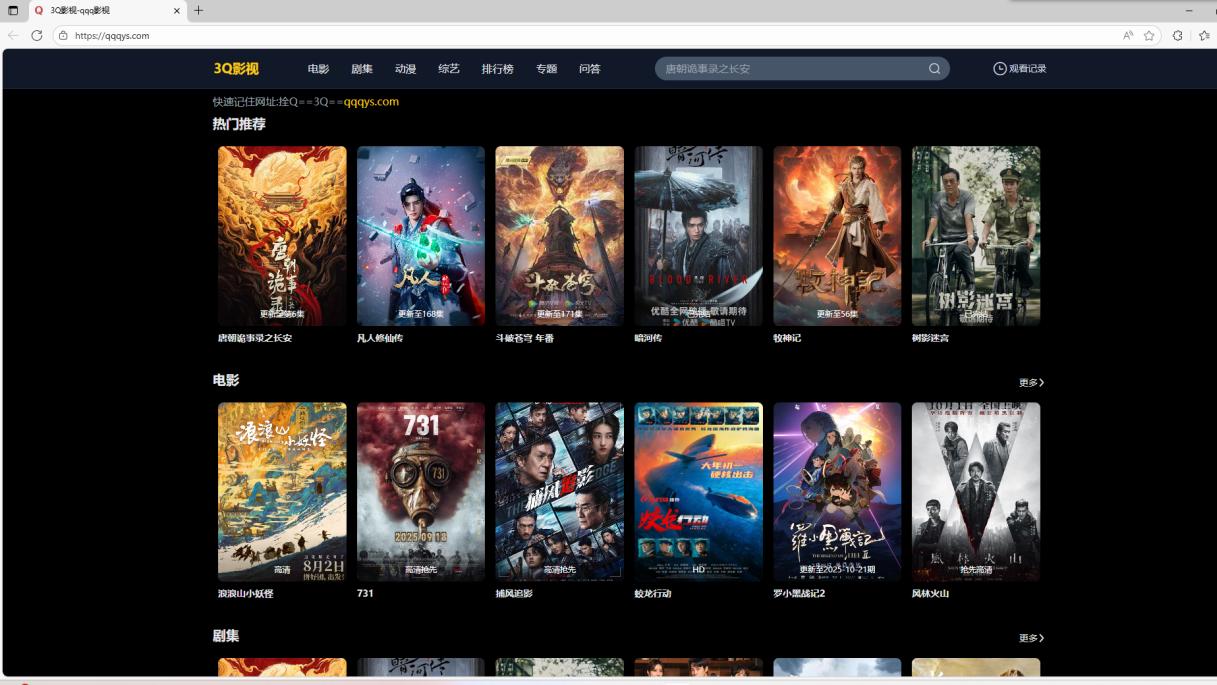
Task: Open 731 movie poster
Action: (x=421, y=492)
